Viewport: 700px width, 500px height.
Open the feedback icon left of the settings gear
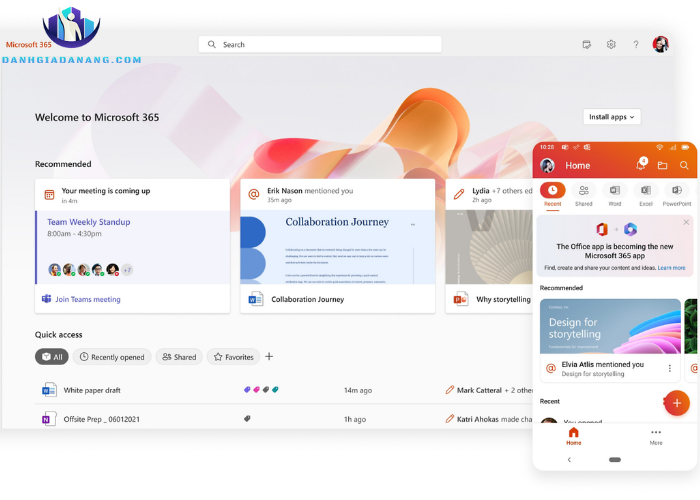pyautogui.click(x=587, y=44)
